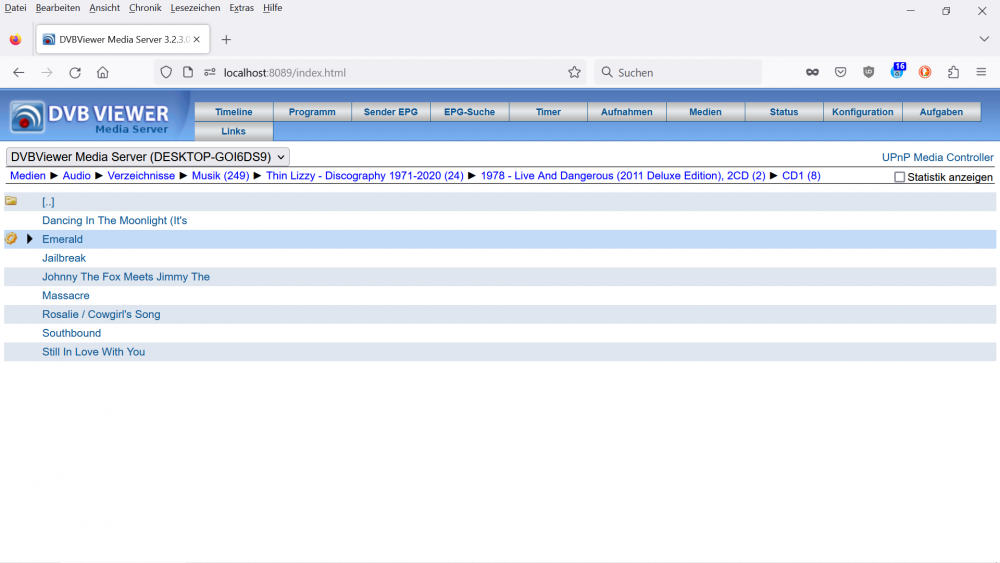Go to the Verzeichnisse breadcrumb
This screenshot has height=563, width=1000.
[141, 175]
